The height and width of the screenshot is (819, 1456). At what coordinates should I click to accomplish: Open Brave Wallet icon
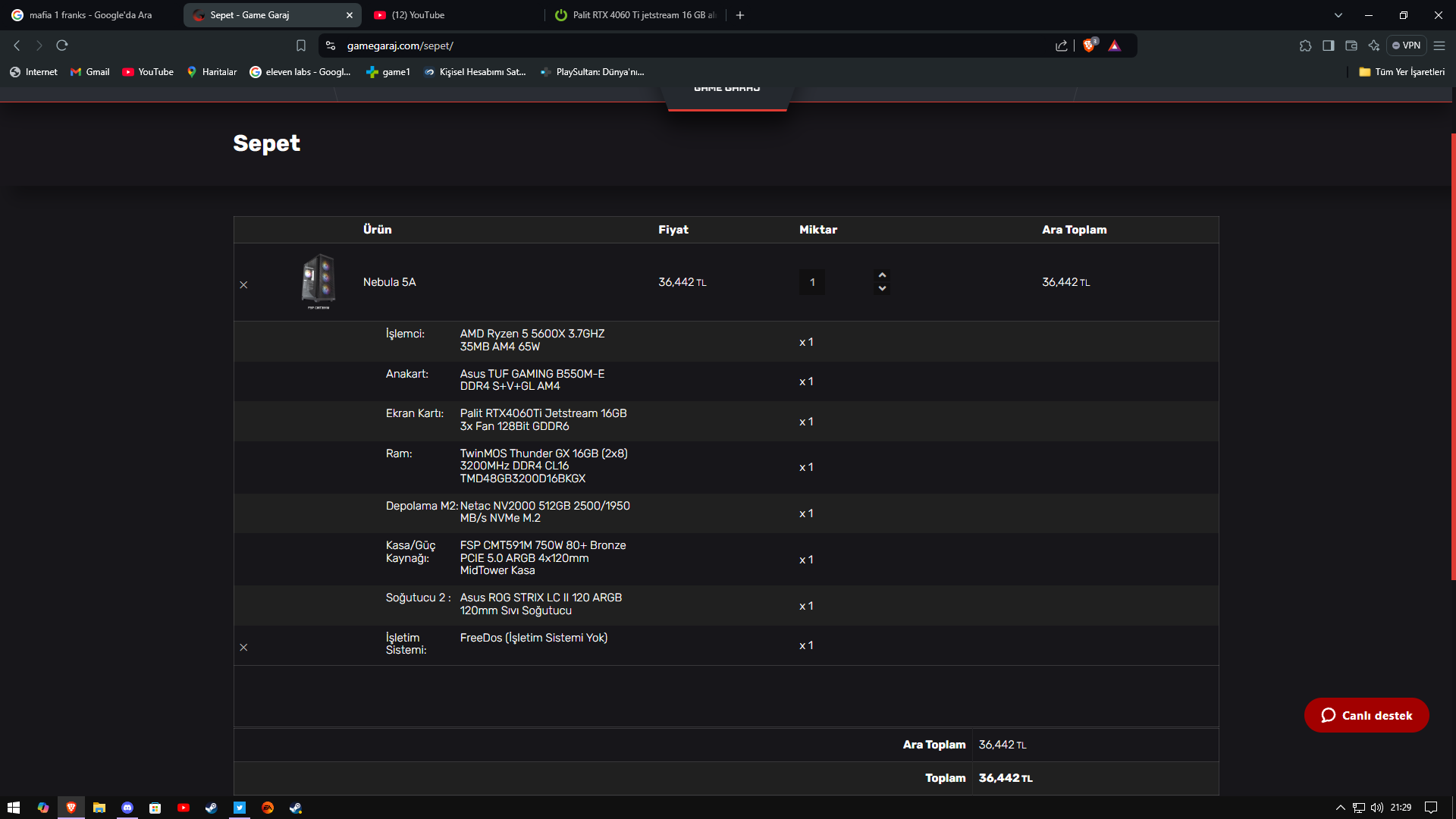point(1351,45)
